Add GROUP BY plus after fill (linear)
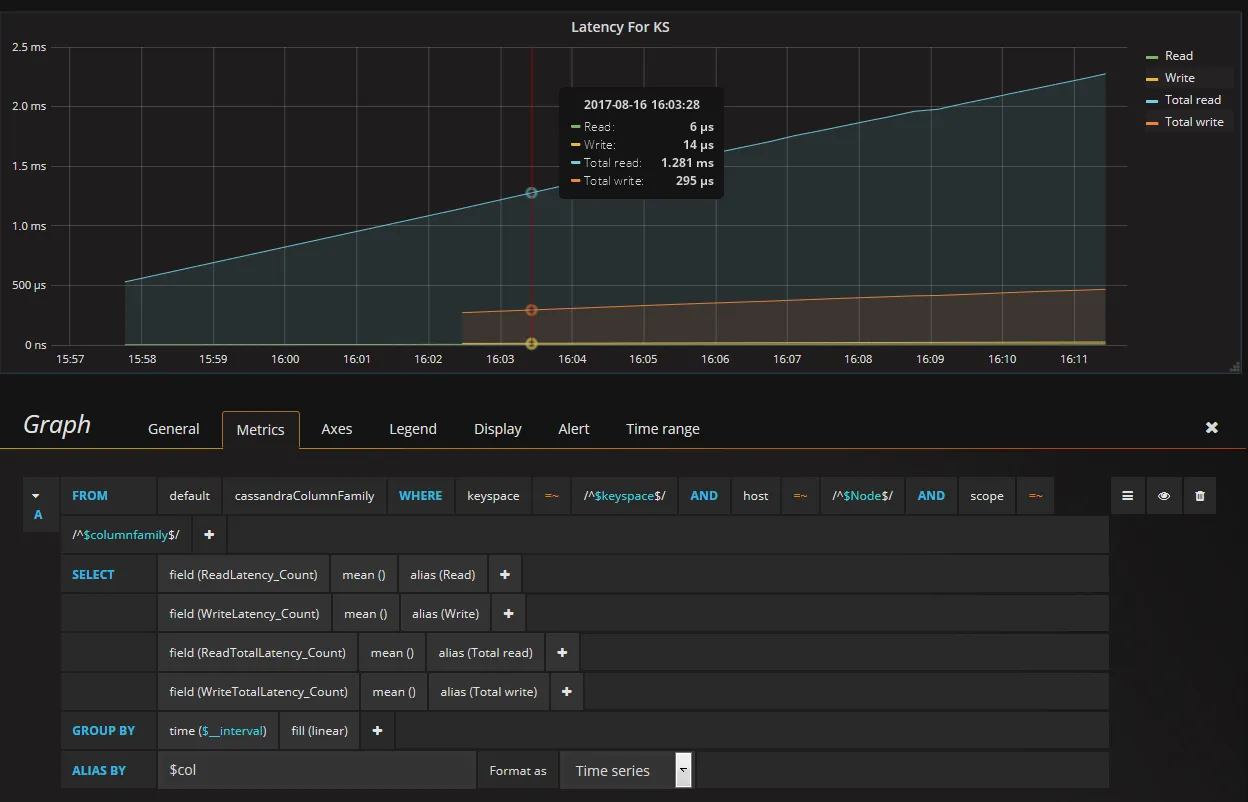 click(377, 730)
